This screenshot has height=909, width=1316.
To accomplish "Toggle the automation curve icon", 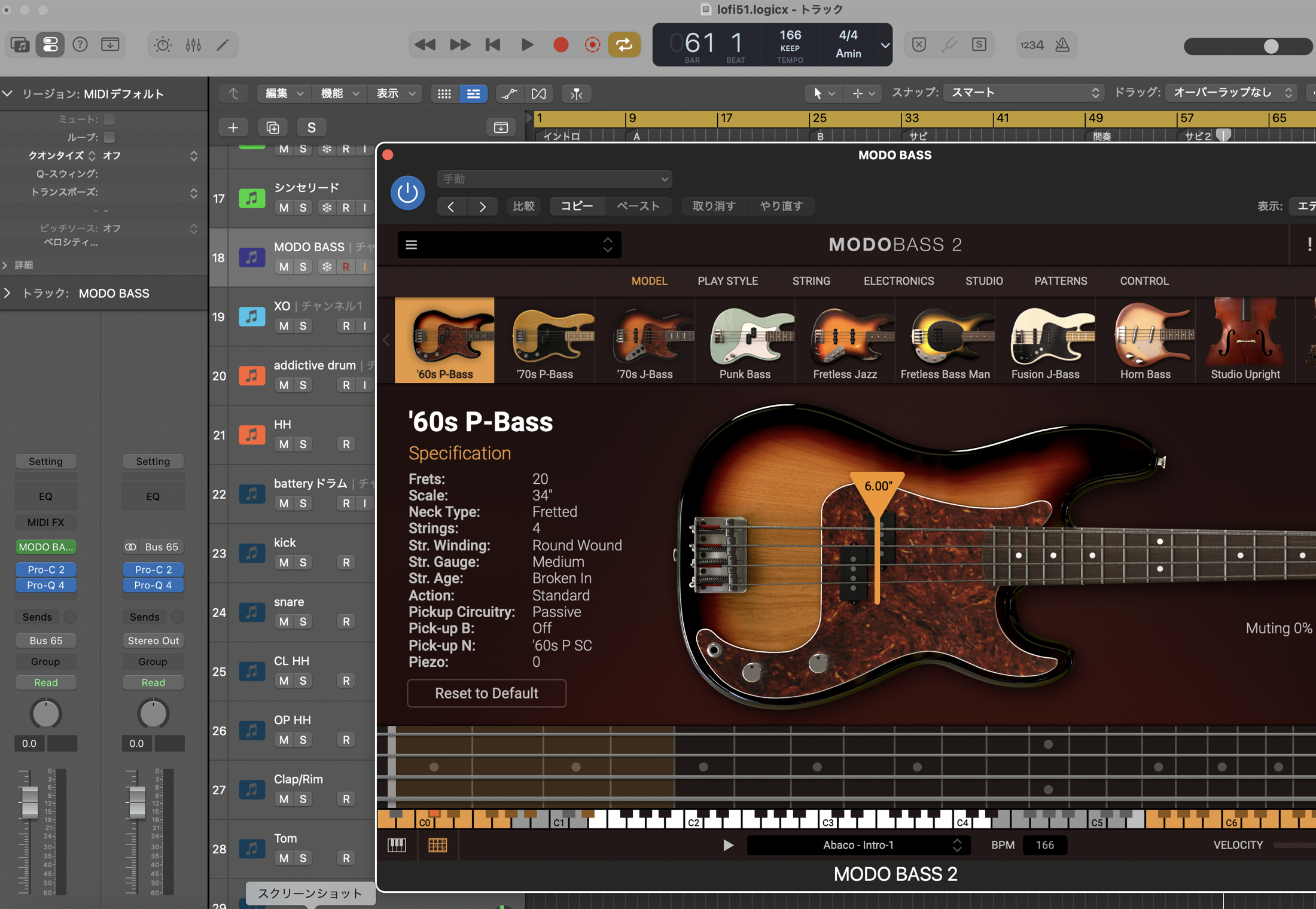I will 509,93.
